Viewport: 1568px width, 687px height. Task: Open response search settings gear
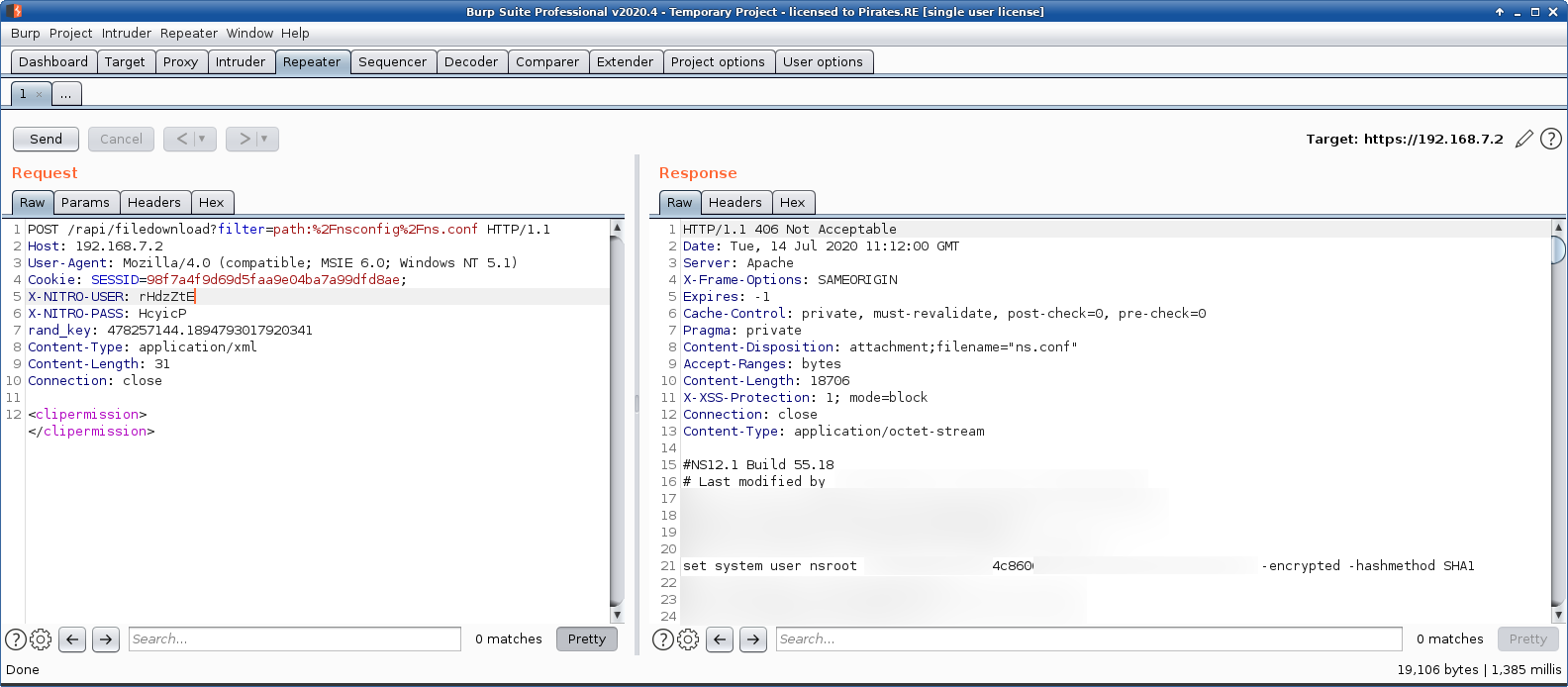point(688,639)
